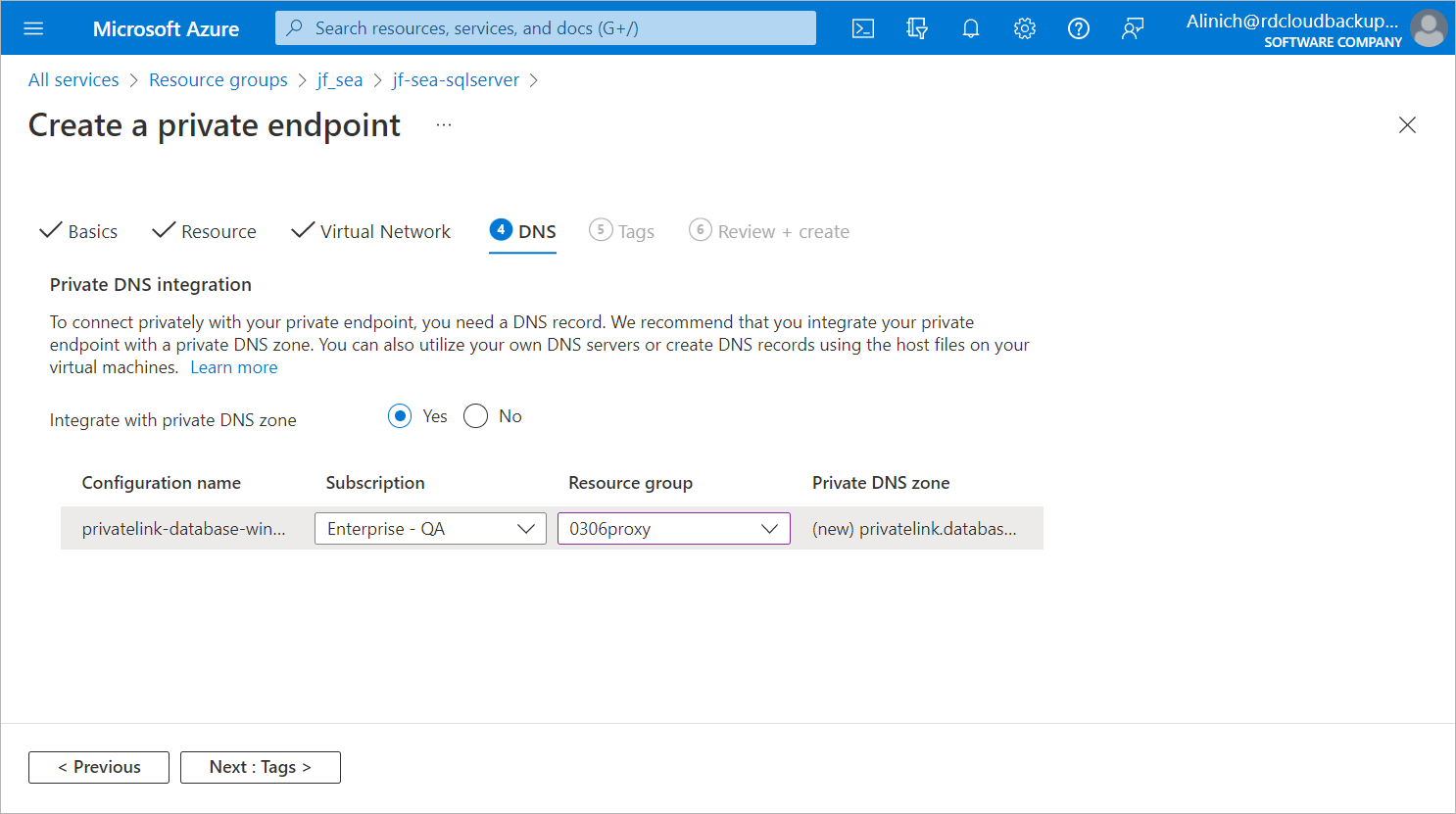Image resolution: width=1456 pixels, height=814 pixels.
Task: Open jf-sea-sqlserver breadcrumb link
Action: (457, 80)
